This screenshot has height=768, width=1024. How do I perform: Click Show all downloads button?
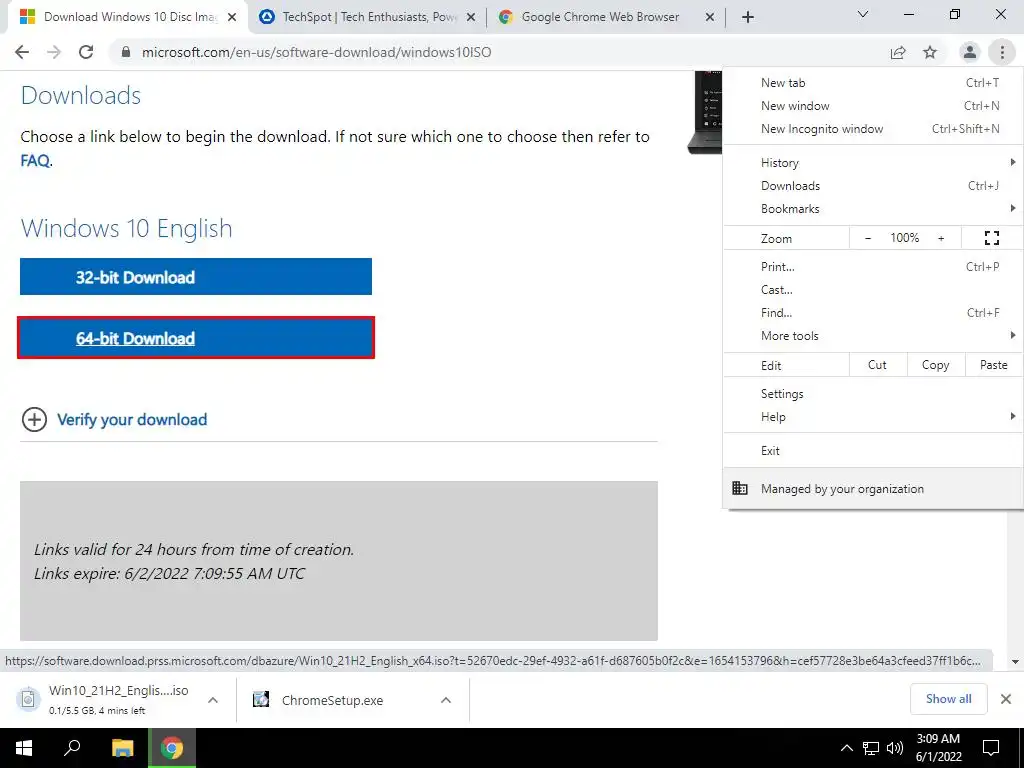[948, 699]
